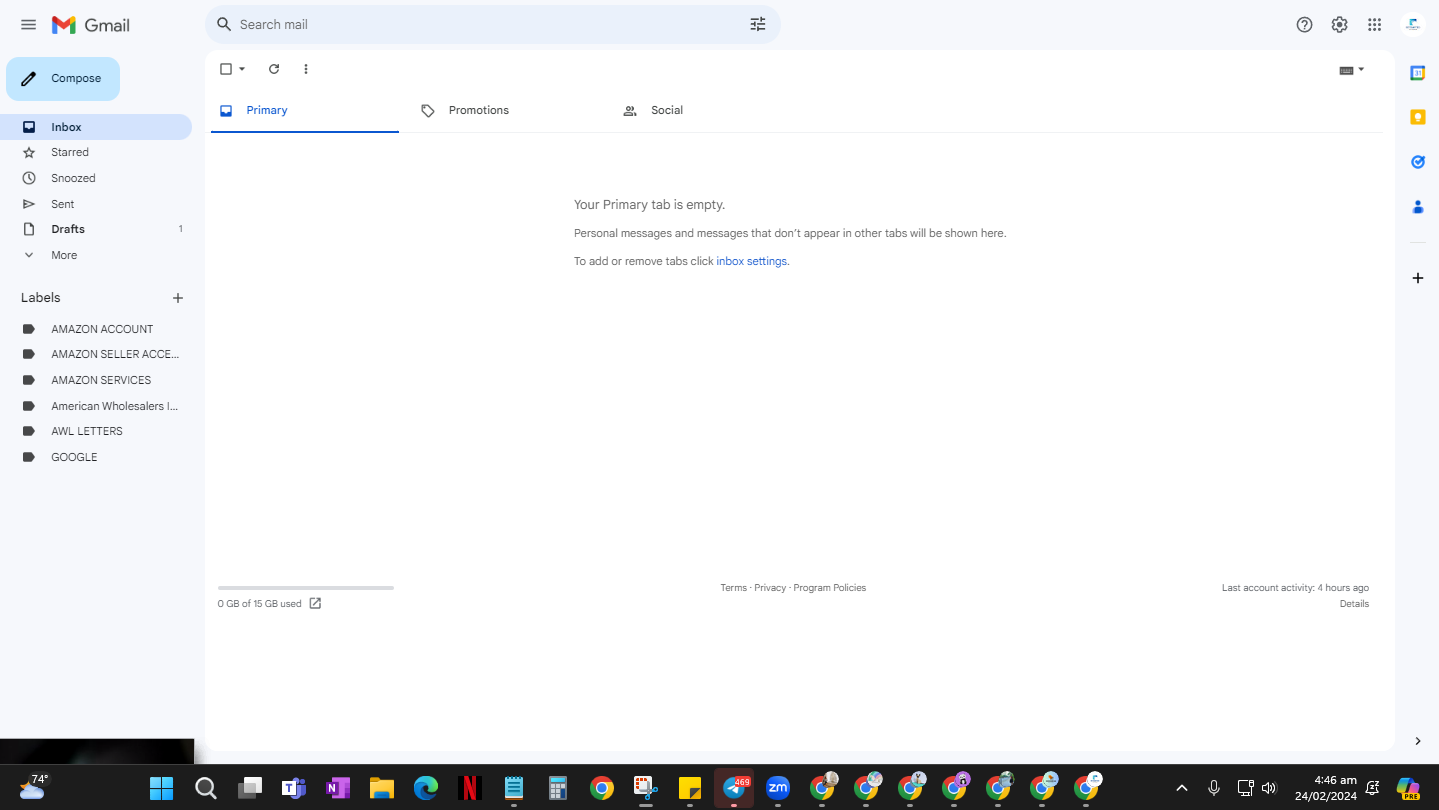Tick the select all checkbox
The width and height of the screenshot is (1439, 810).
(x=226, y=69)
